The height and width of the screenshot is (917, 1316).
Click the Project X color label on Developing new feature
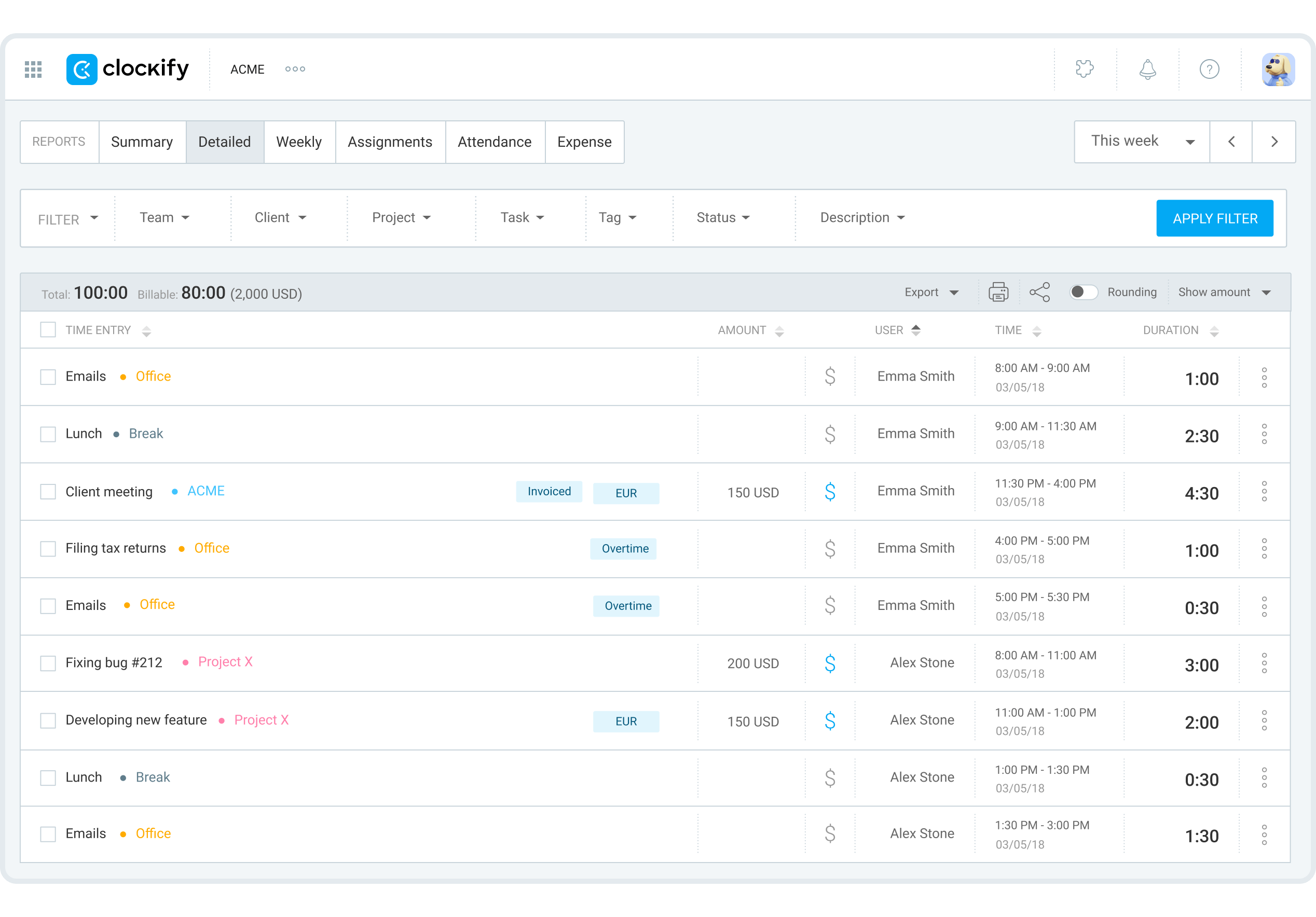pos(261,720)
